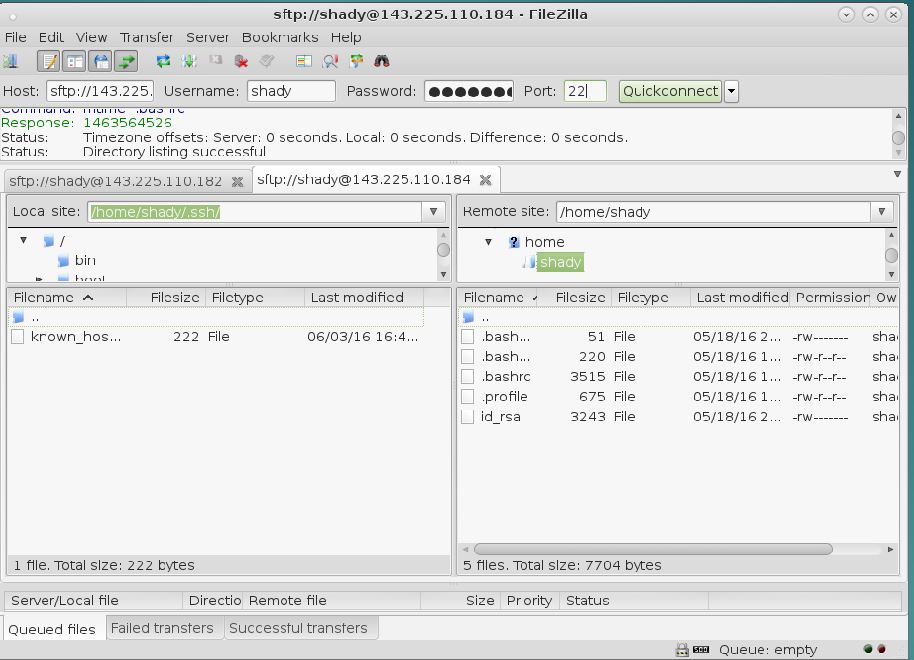
Task: Sort local files by Filesize column
Action: pos(167,297)
